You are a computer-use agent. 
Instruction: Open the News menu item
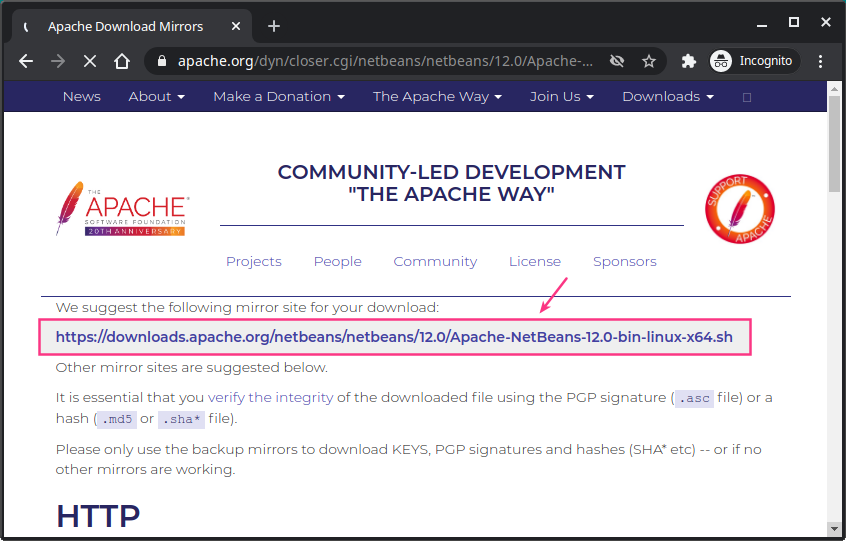(x=81, y=97)
